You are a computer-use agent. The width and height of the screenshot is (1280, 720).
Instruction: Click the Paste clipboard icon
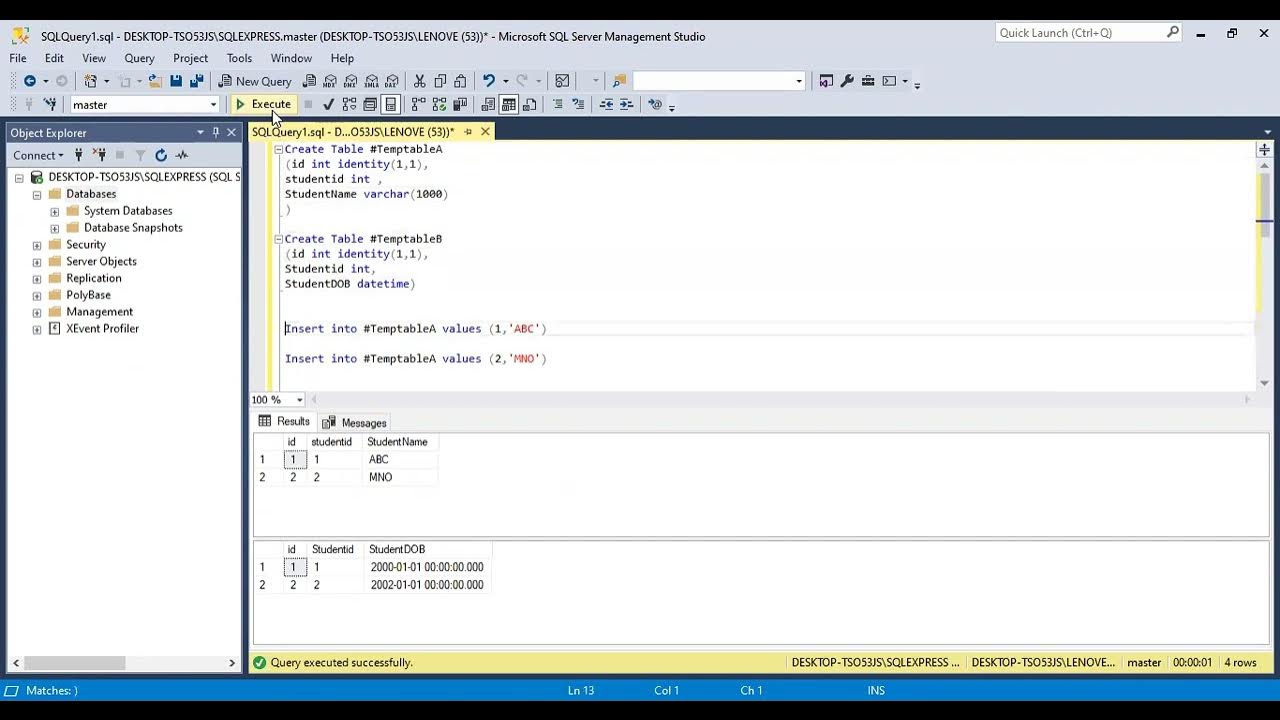point(460,81)
